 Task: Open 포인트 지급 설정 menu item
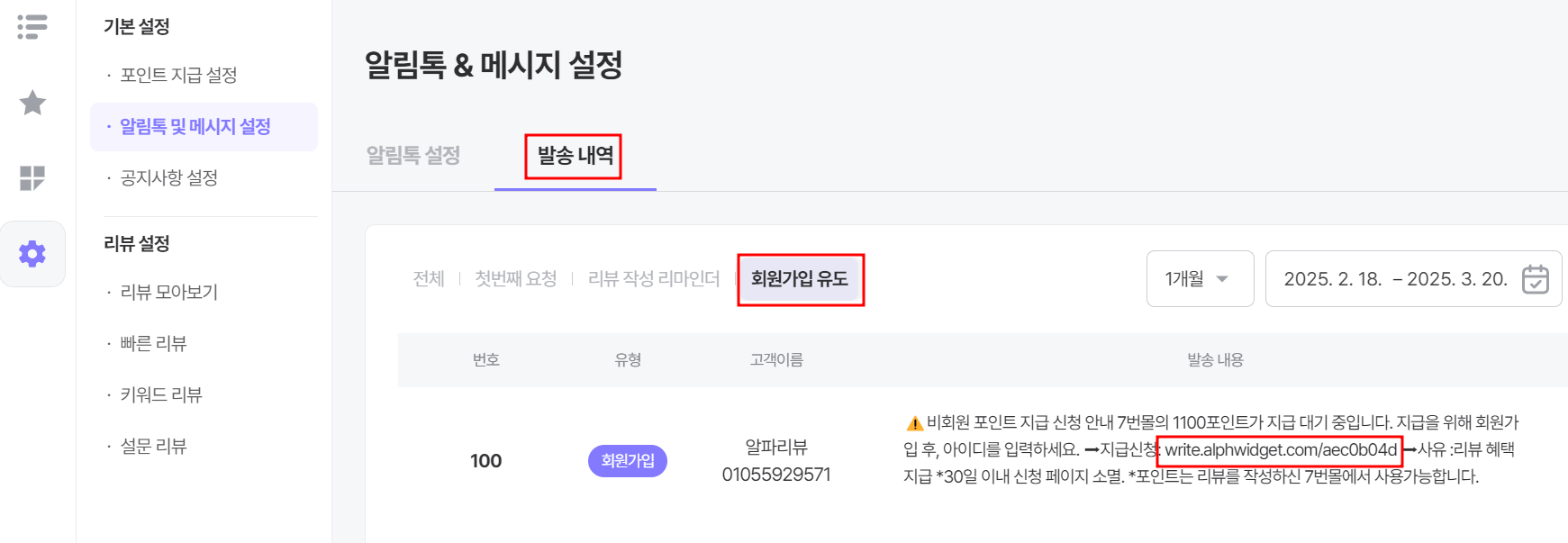178,76
